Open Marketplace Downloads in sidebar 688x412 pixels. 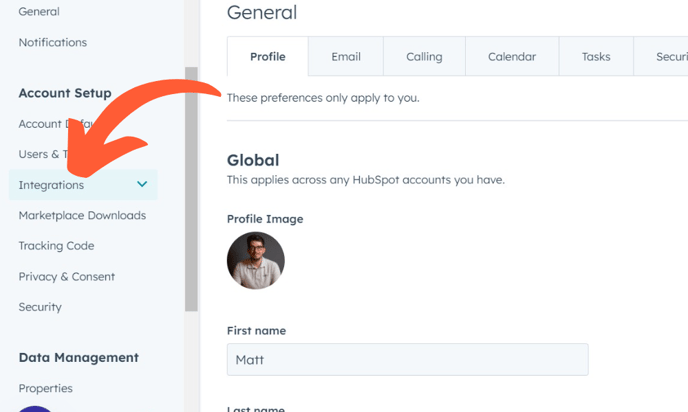(82, 215)
